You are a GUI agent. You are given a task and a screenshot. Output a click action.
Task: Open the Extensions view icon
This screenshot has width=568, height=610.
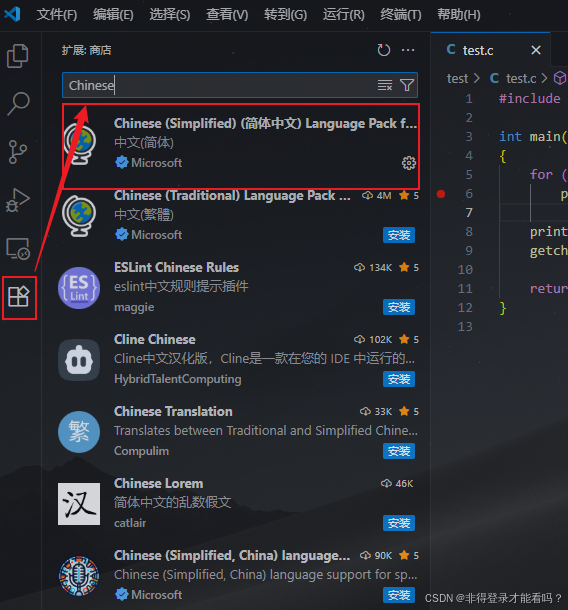19,297
